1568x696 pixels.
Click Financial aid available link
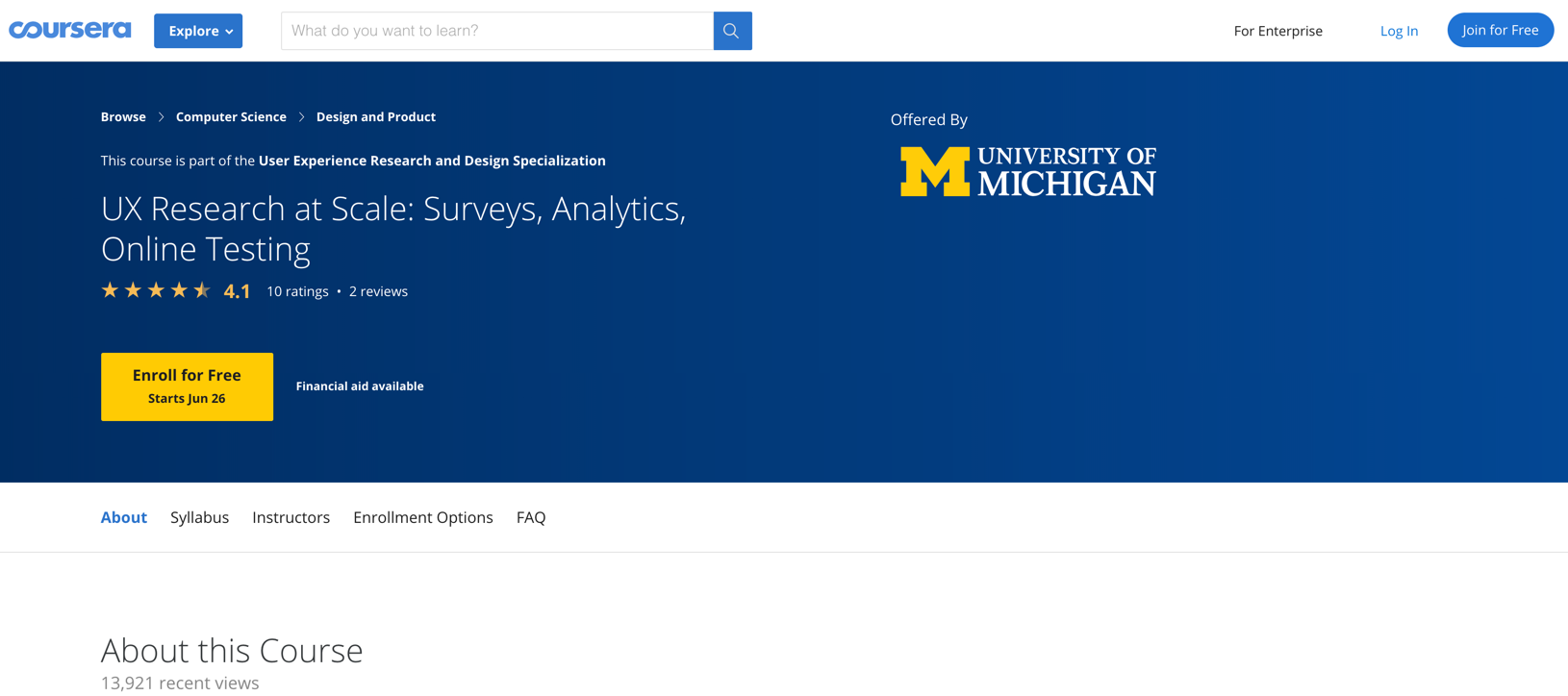[360, 385]
